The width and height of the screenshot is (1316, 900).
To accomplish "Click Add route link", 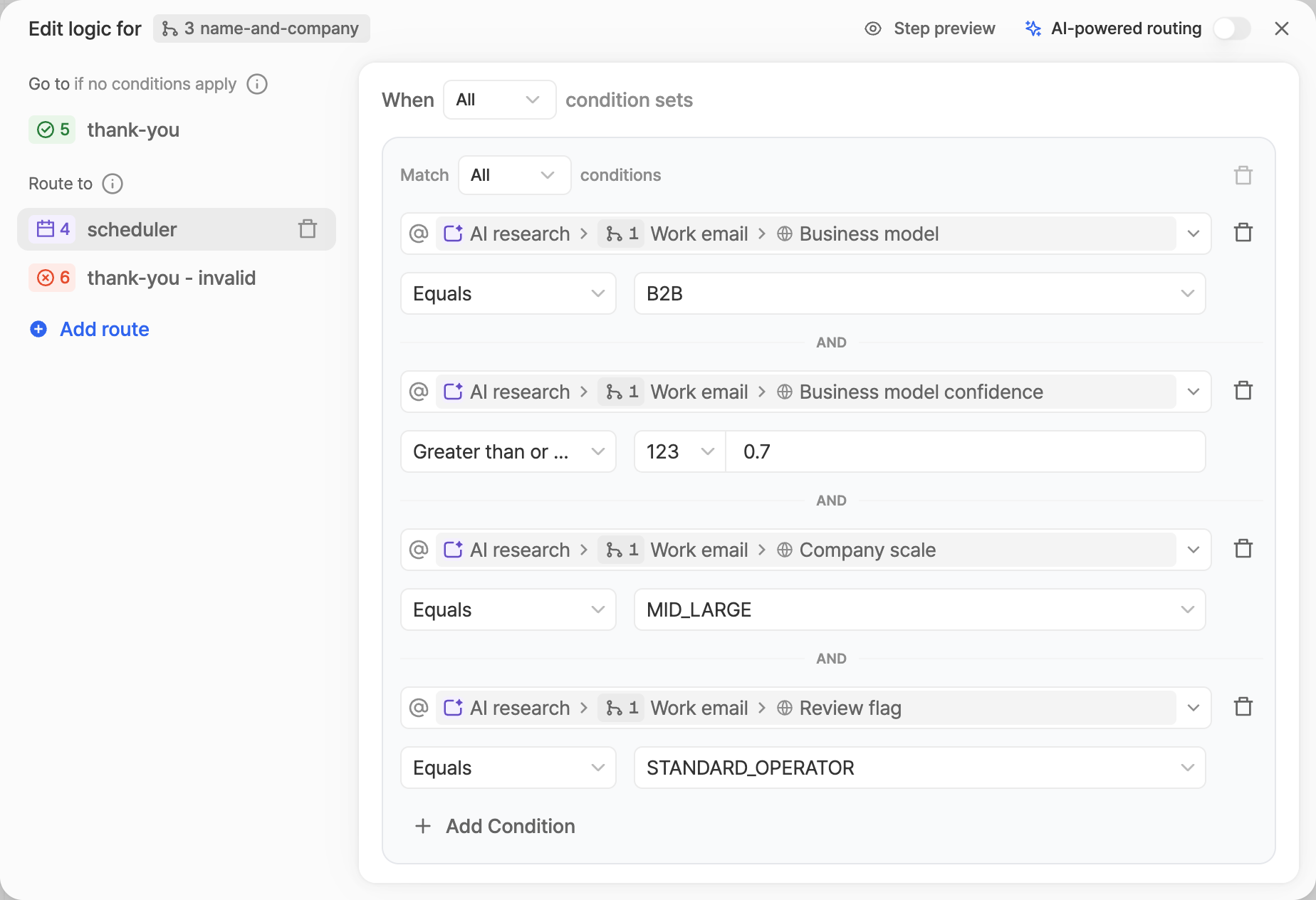I will (x=105, y=329).
